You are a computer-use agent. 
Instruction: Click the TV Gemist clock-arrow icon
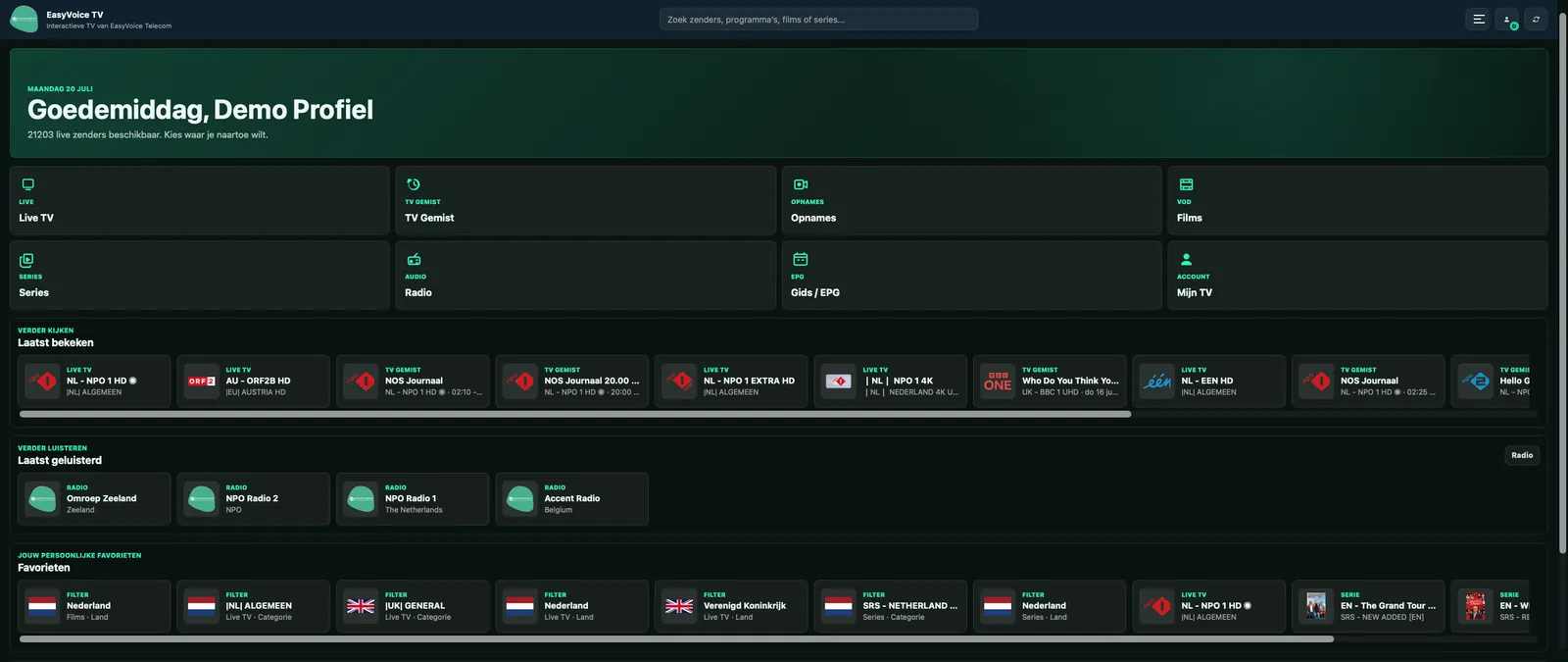414,184
